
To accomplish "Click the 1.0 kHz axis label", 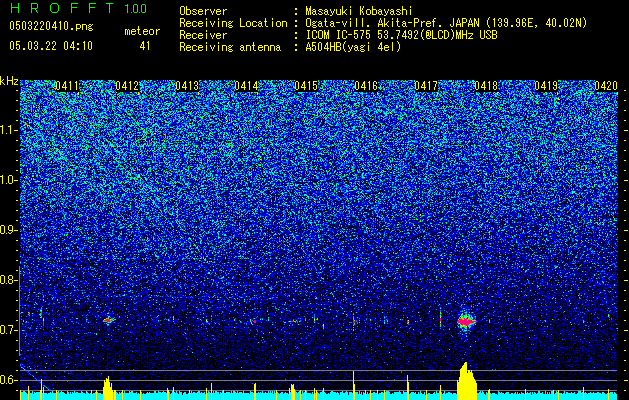I will click(x=9, y=180).
